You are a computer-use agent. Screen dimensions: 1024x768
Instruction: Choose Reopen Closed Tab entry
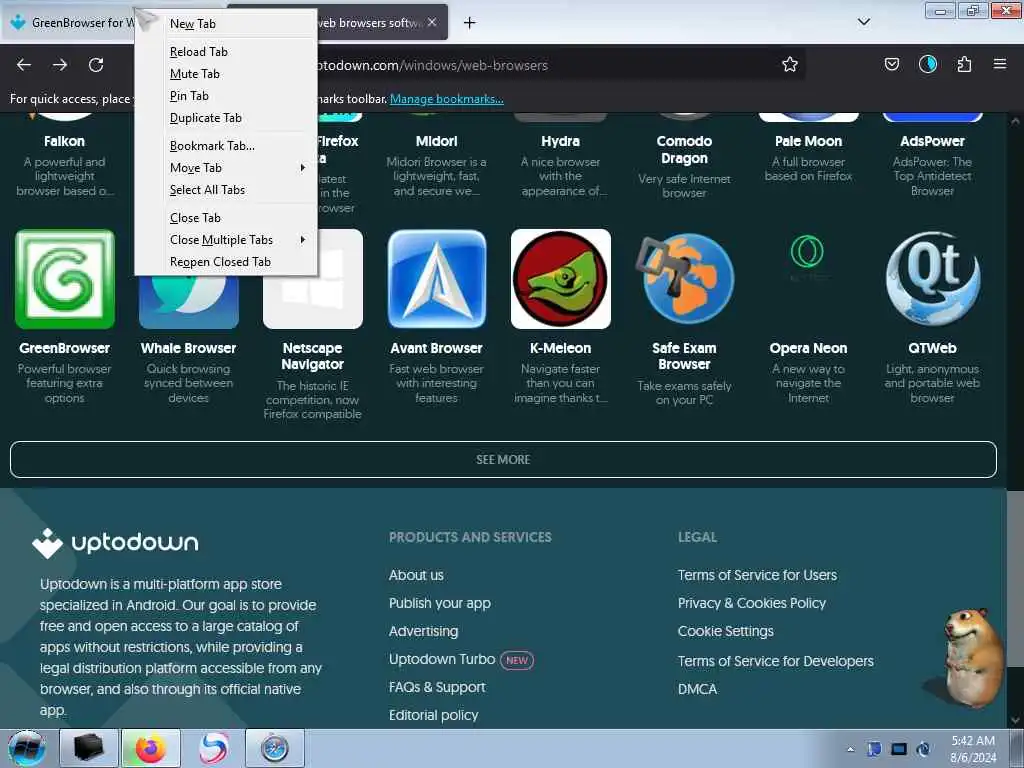click(x=226, y=262)
